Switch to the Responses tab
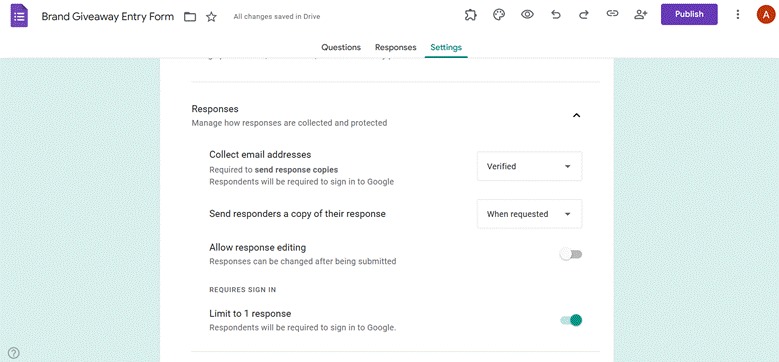The image size is (779, 362). click(x=395, y=47)
